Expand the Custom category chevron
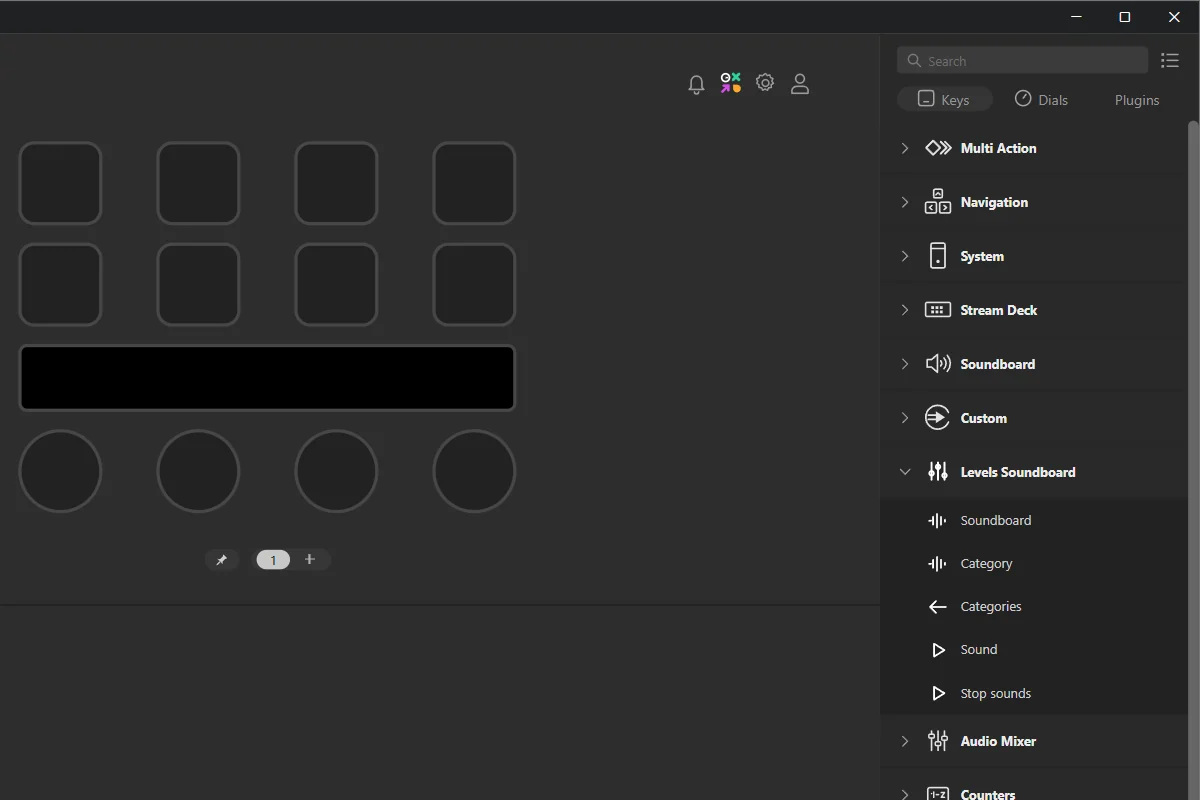The height and width of the screenshot is (800, 1200). (905, 418)
